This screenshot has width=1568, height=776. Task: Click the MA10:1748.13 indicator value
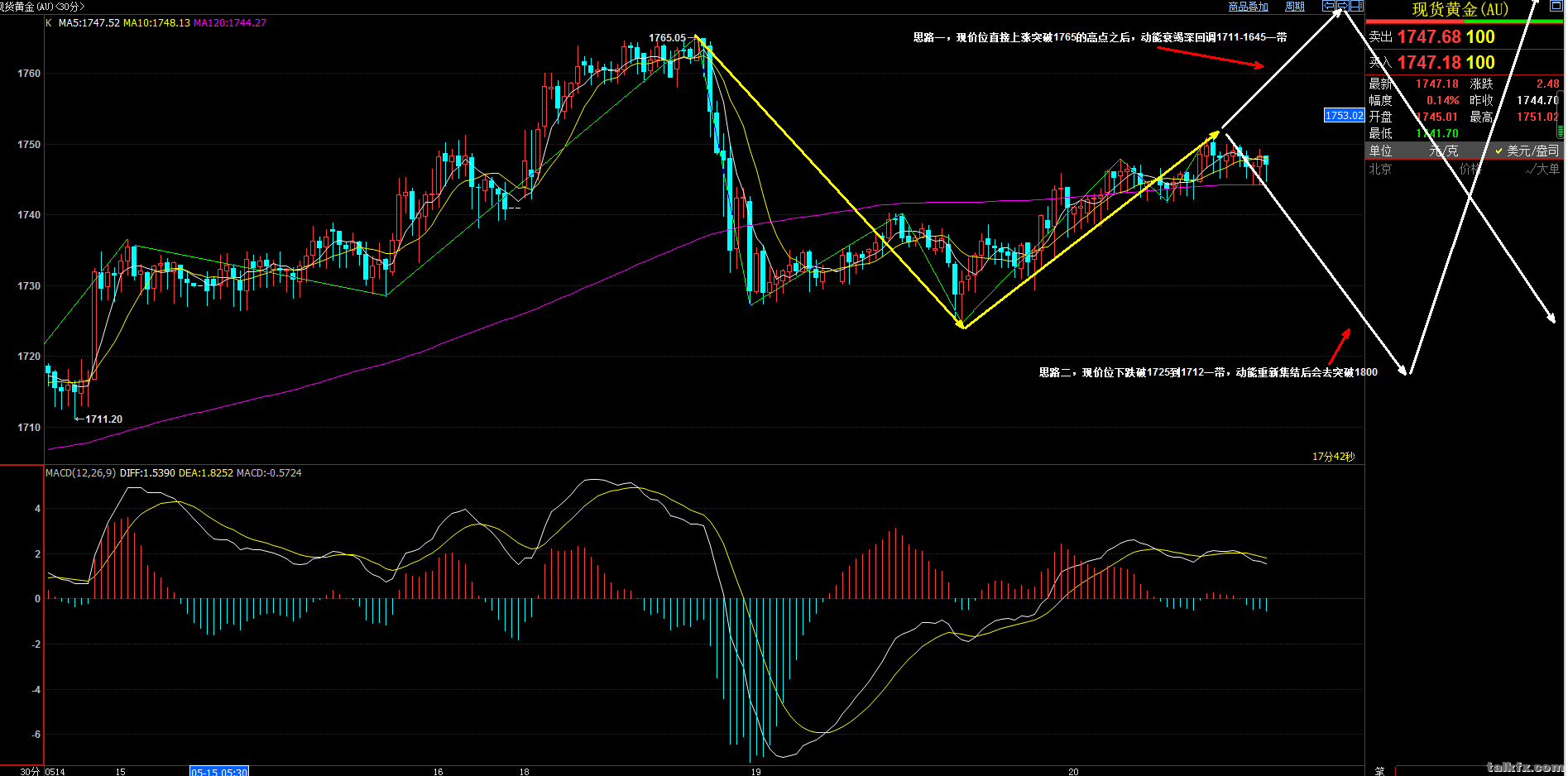[x=156, y=23]
